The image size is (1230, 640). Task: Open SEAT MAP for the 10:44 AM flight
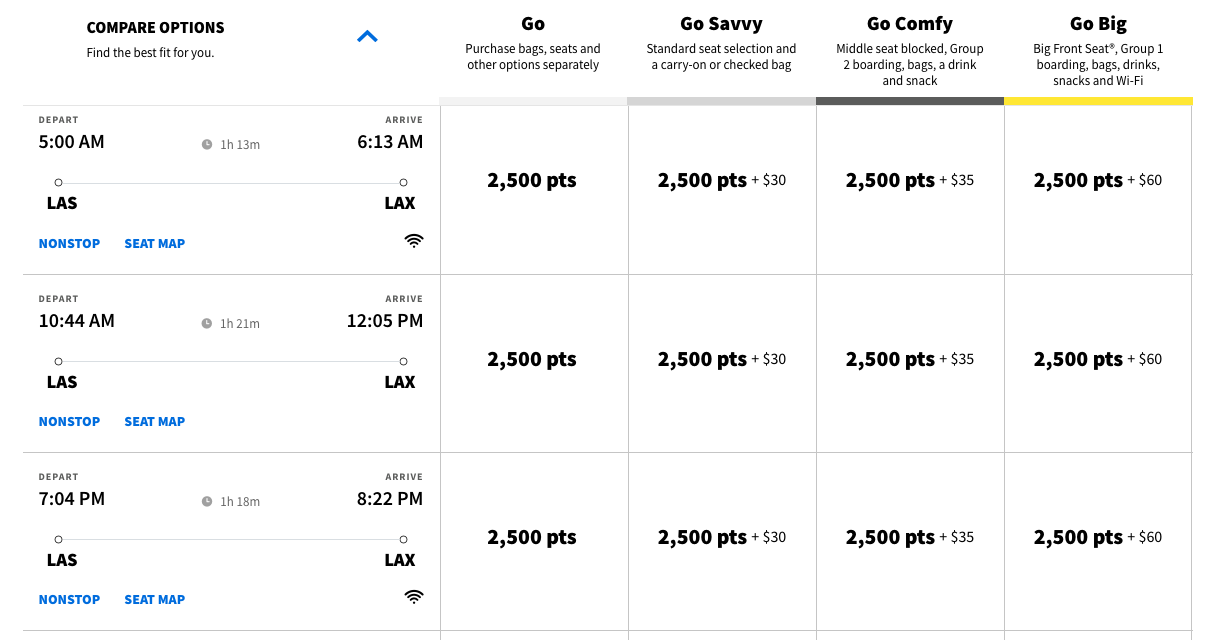point(154,421)
